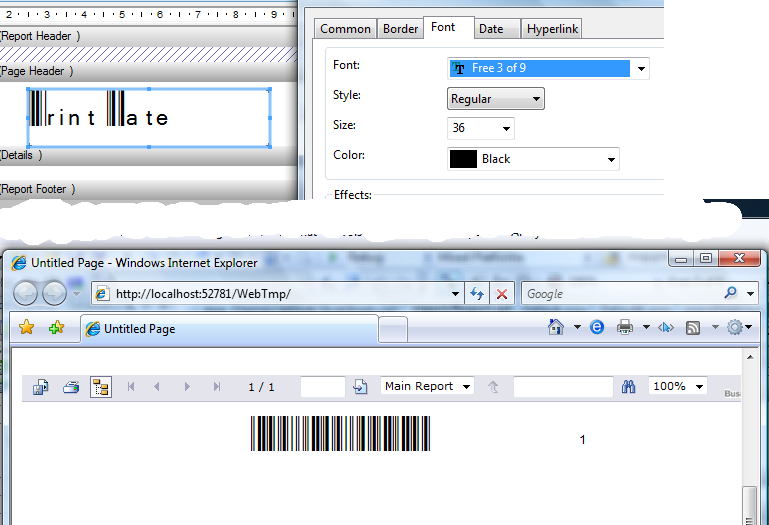Image resolution: width=769 pixels, height=525 pixels.
Task: Open the Font name dropdown
Action: coord(641,69)
